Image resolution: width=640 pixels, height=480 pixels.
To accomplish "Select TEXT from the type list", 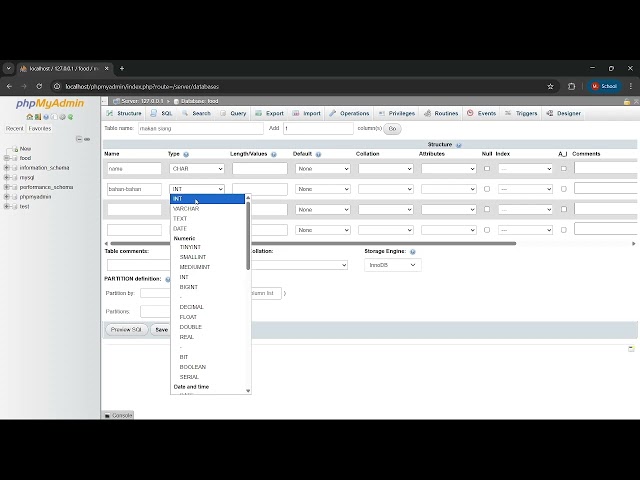I will tap(207, 219).
